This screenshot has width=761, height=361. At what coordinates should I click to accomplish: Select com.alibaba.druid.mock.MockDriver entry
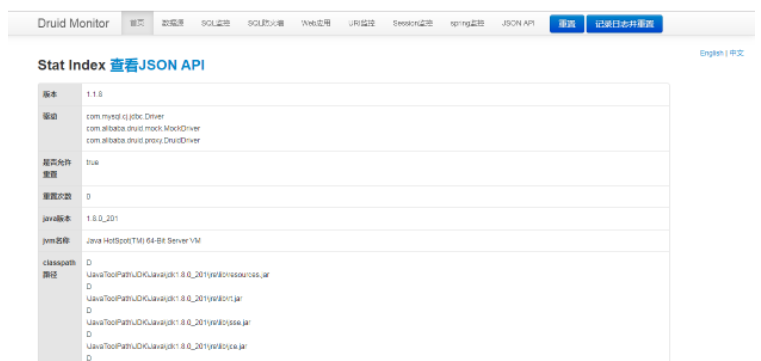click(x=143, y=129)
